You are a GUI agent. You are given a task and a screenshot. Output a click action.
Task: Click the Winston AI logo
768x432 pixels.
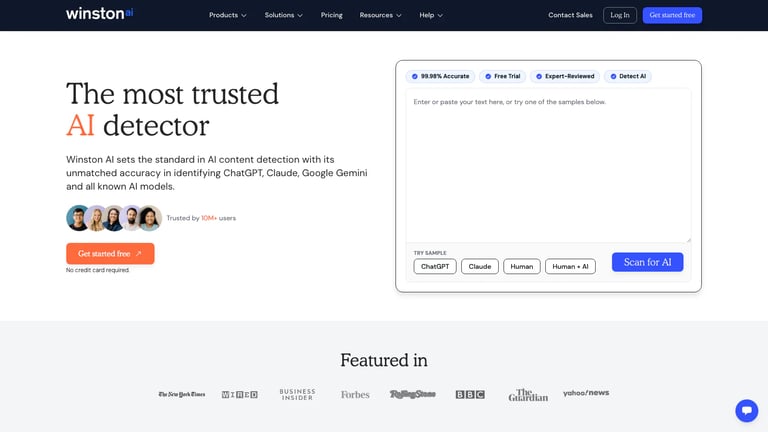click(x=99, y=13)
